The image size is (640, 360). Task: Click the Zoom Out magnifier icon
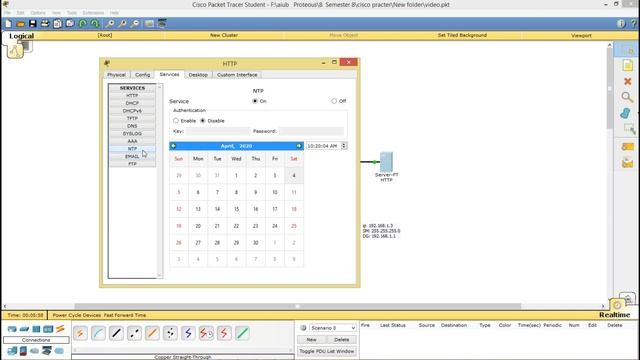pyautogui.click(x=135, y=24)
